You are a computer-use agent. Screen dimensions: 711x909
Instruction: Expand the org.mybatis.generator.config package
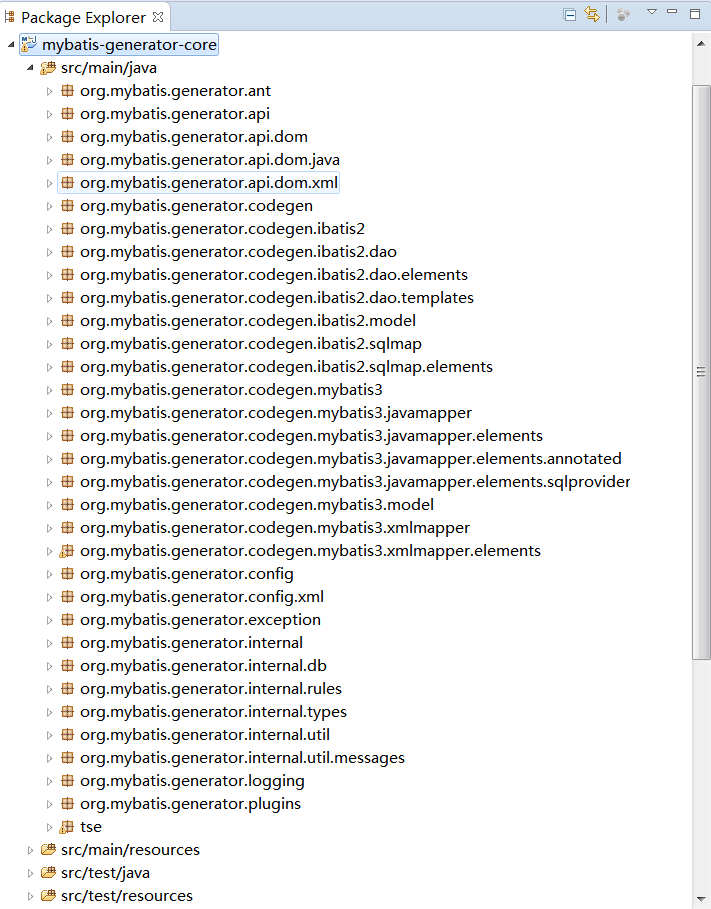click(49, 574)
